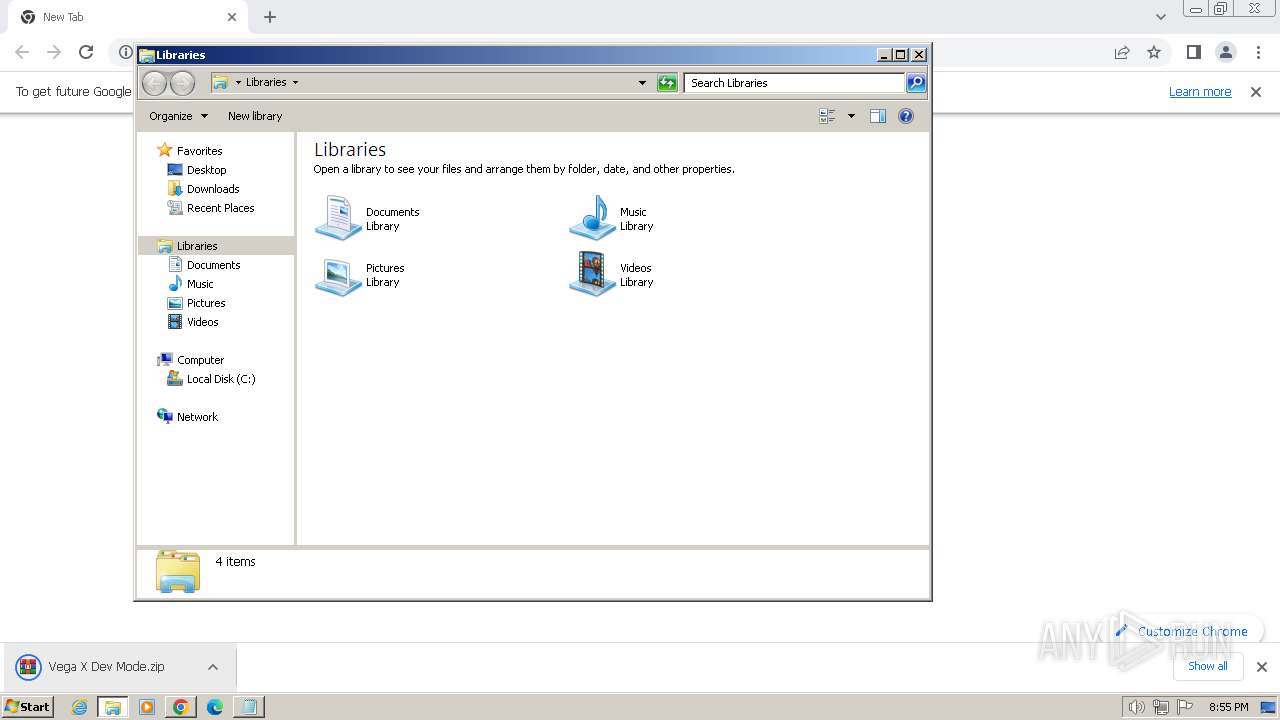Share this page icon in Chrome
This screenshot has height=720, width=1280.
[x=1122, y=52]
